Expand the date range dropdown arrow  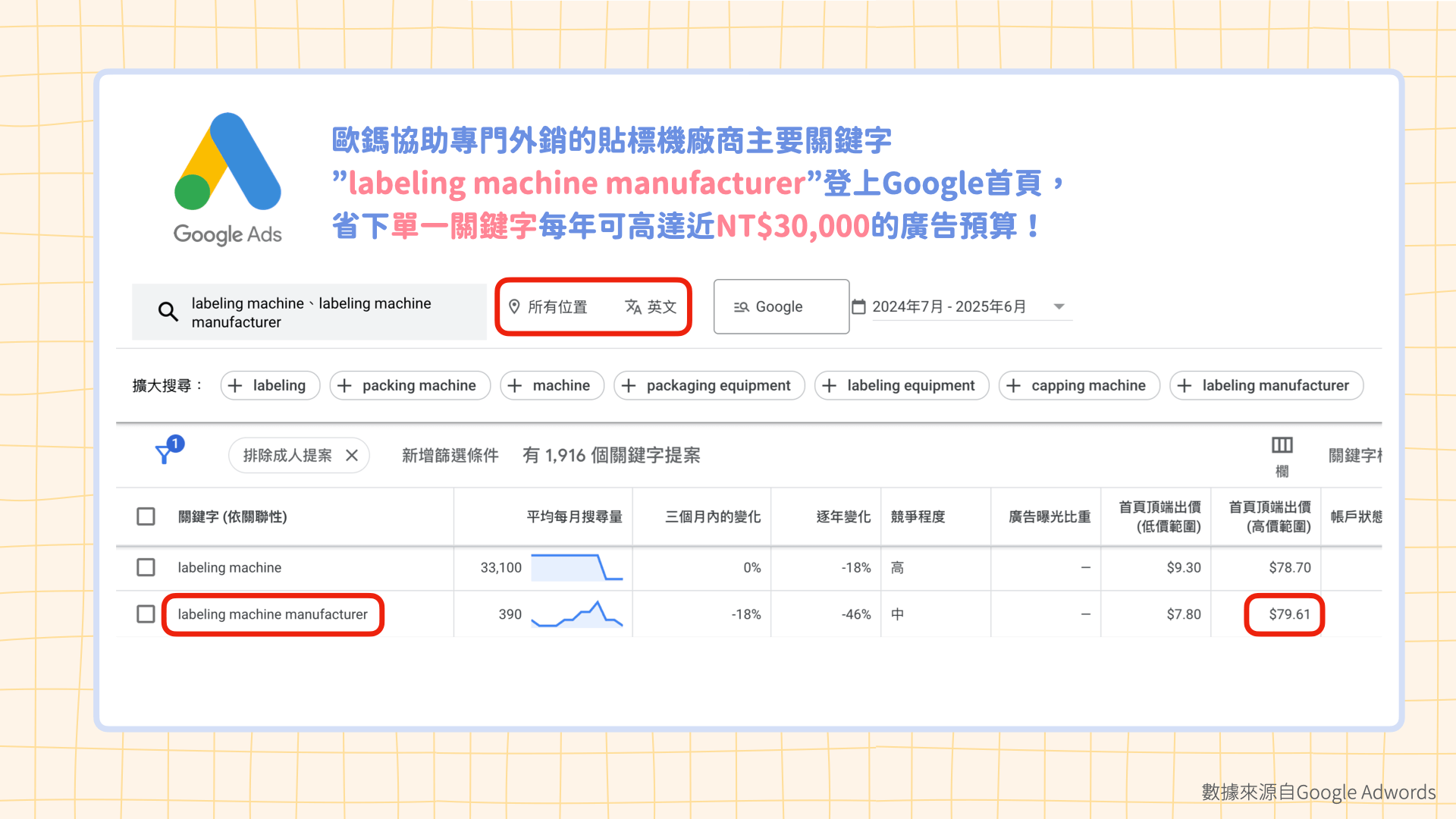click(1059, 306)
